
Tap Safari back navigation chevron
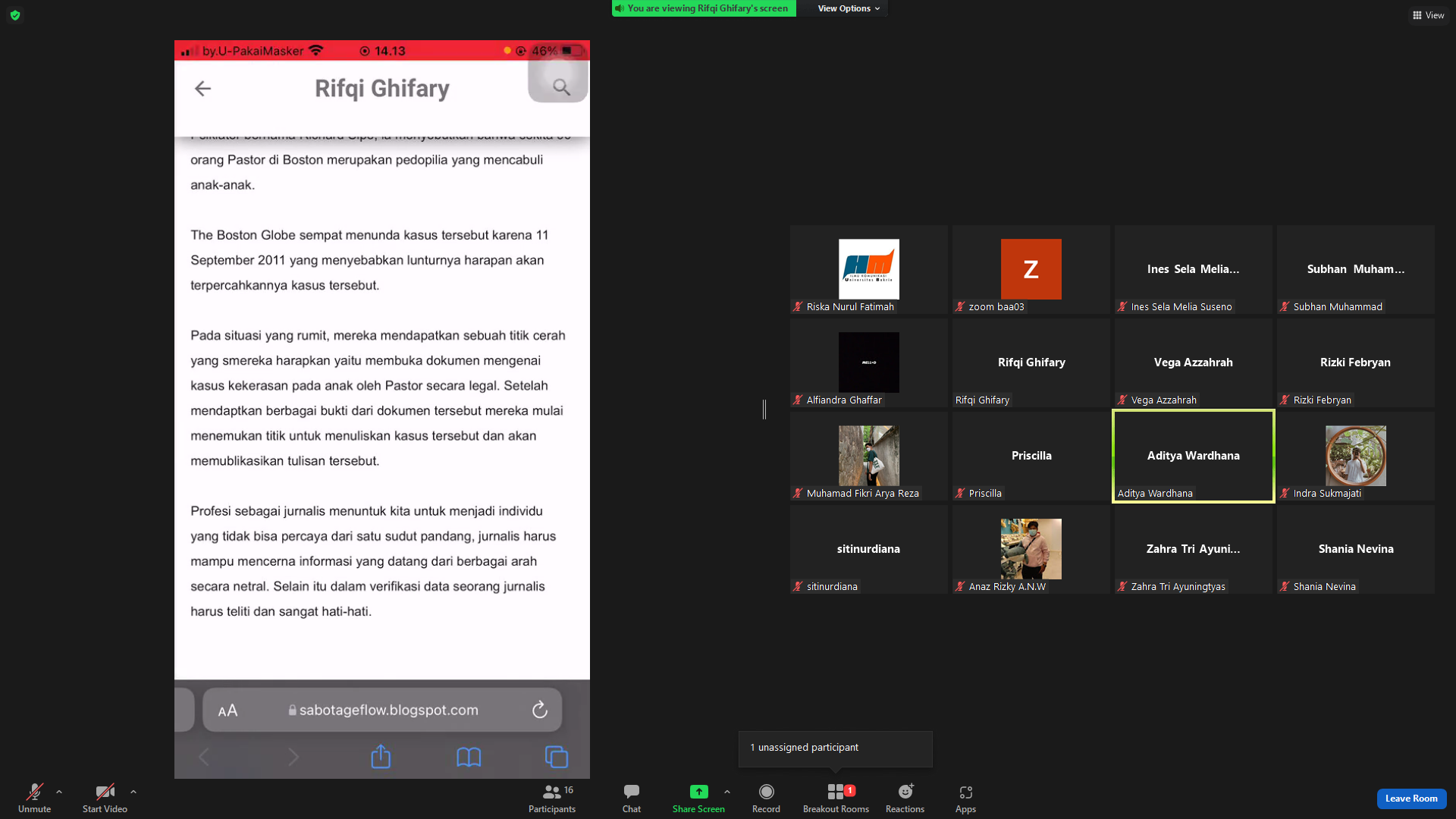pos(203,757)
